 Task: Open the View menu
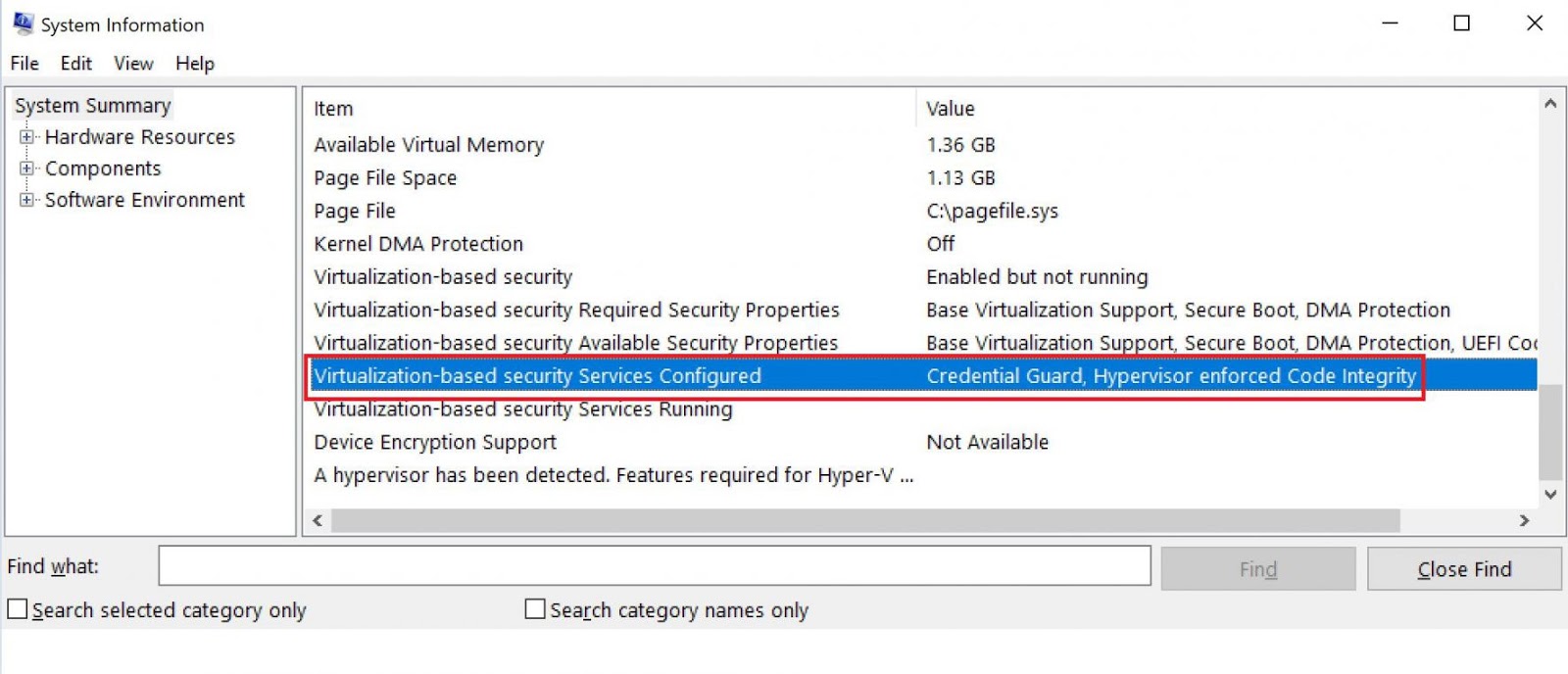click(x=133, y=63)
